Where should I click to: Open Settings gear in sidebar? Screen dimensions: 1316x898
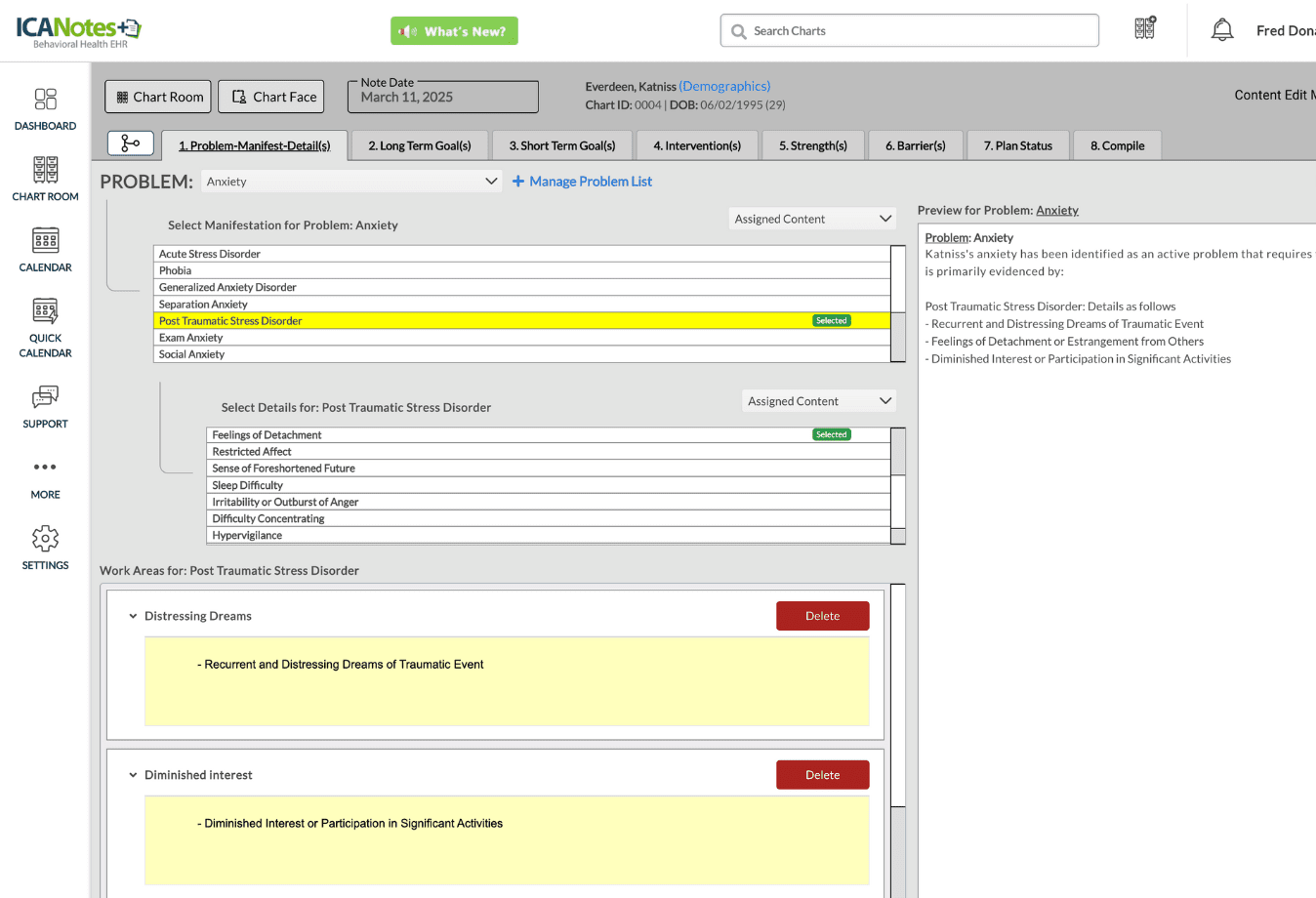click(45, 548)
